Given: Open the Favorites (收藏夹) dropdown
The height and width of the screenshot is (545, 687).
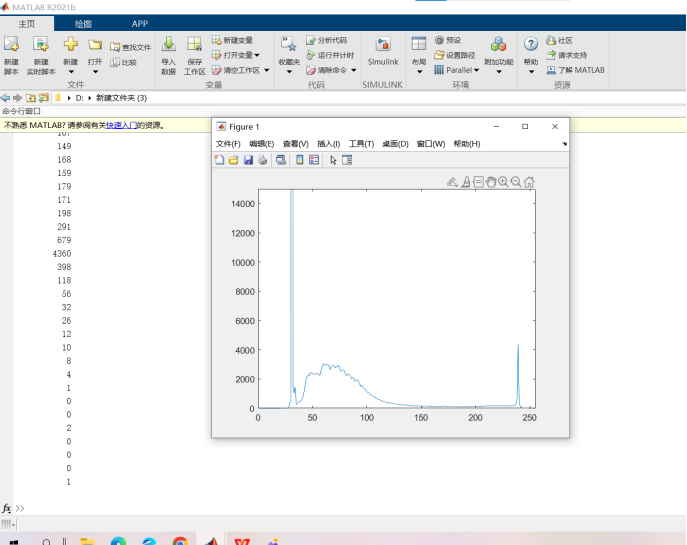Looking at the screenshot, I should tap(289, 71).
